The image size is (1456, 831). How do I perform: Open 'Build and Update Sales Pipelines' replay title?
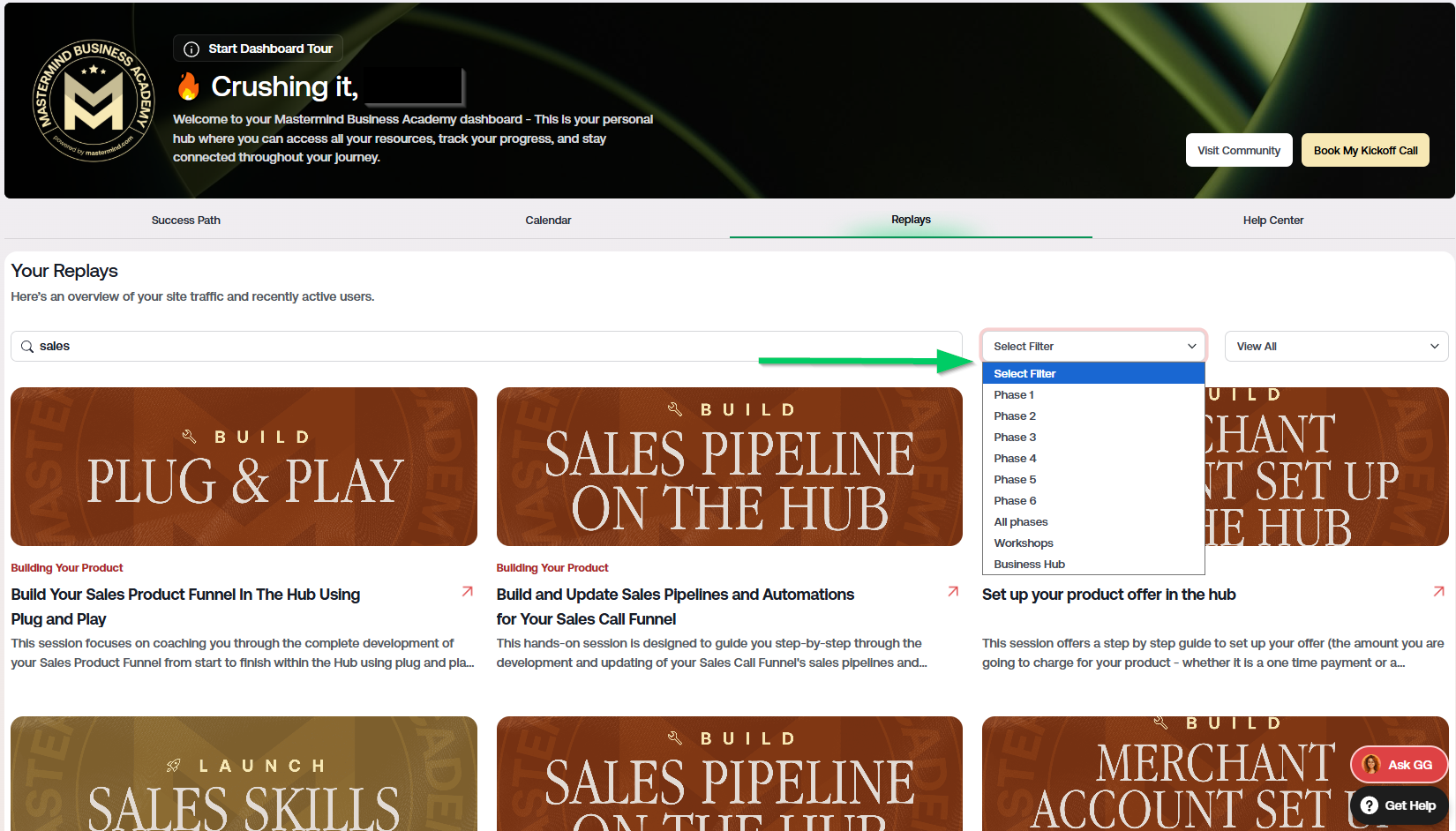(x=675, y=607)
